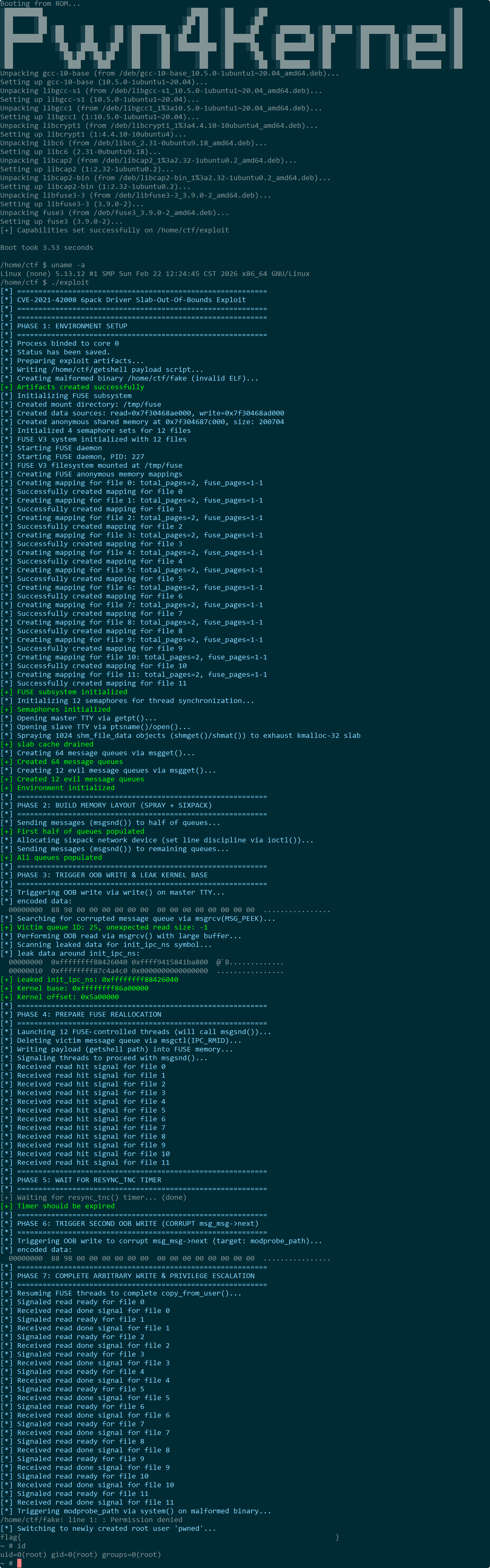This screenshot has width=490, height=1568.
Task: Click 'Created 12 evil message queues' line
Action: 72,779
